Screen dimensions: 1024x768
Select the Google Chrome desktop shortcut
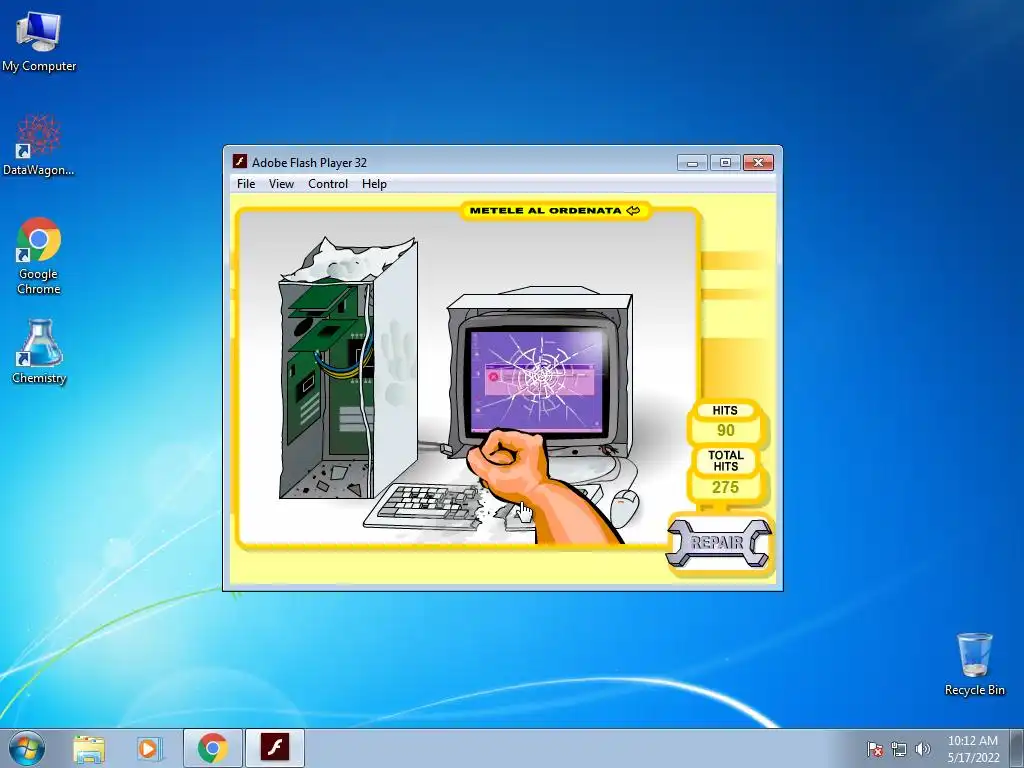39,255
